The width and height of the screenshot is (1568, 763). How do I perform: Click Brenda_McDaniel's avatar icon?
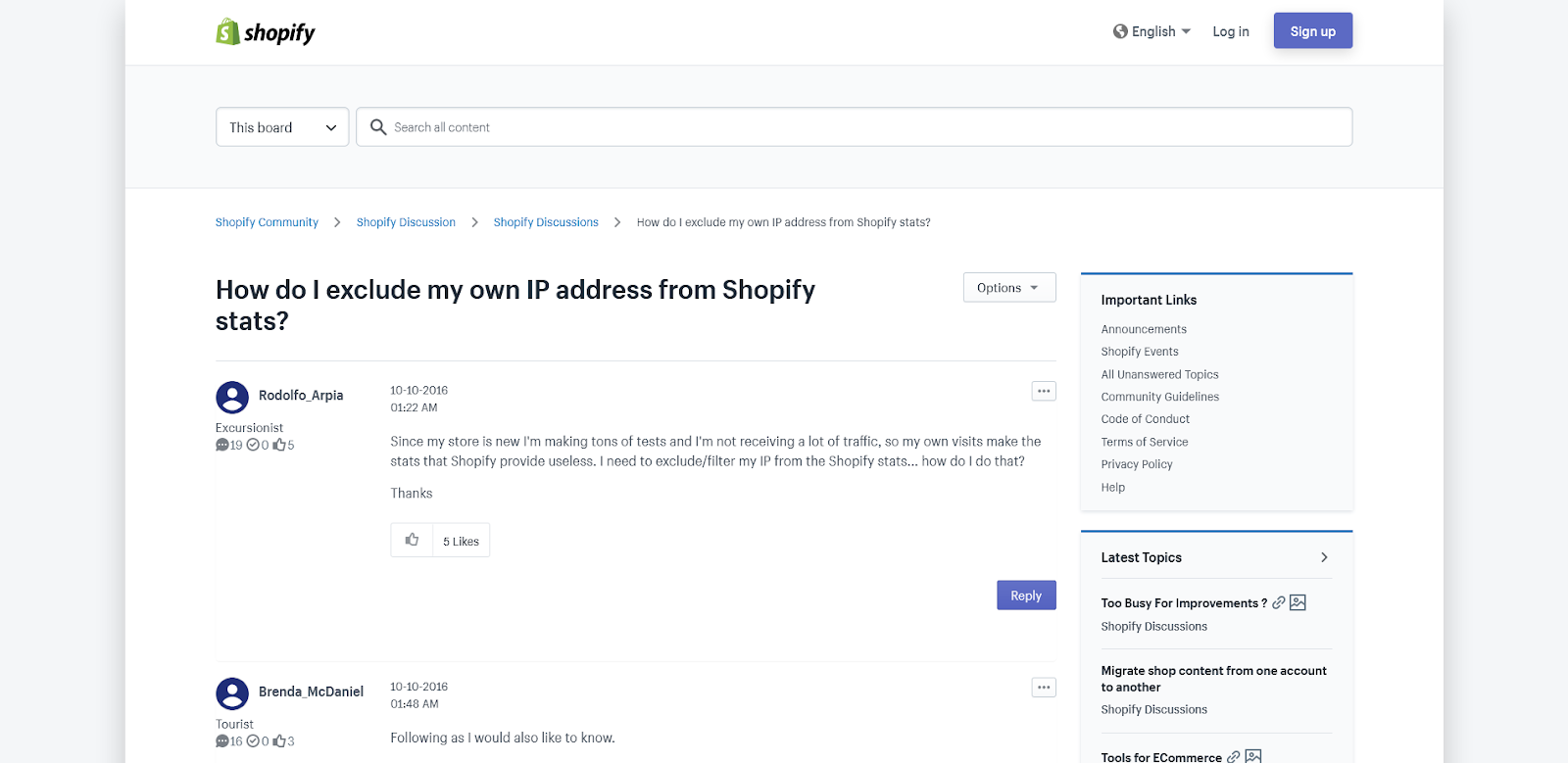point(232,693)
